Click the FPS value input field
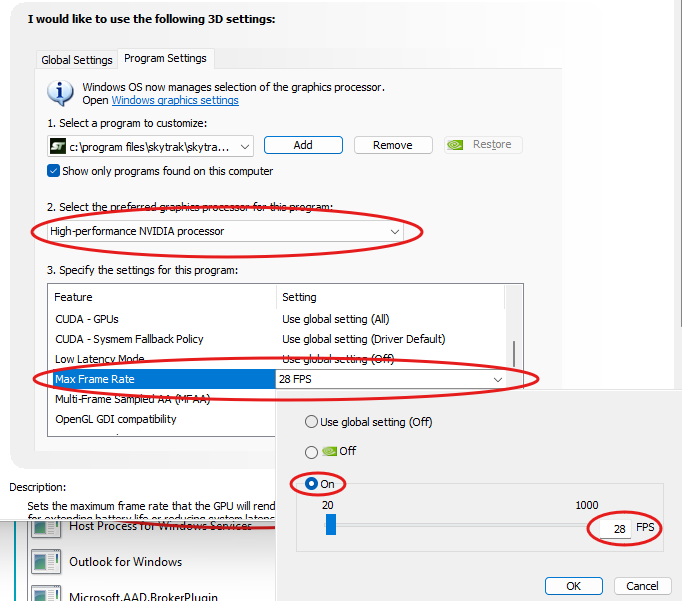682x601 pixels. click(x=610, y=528)
